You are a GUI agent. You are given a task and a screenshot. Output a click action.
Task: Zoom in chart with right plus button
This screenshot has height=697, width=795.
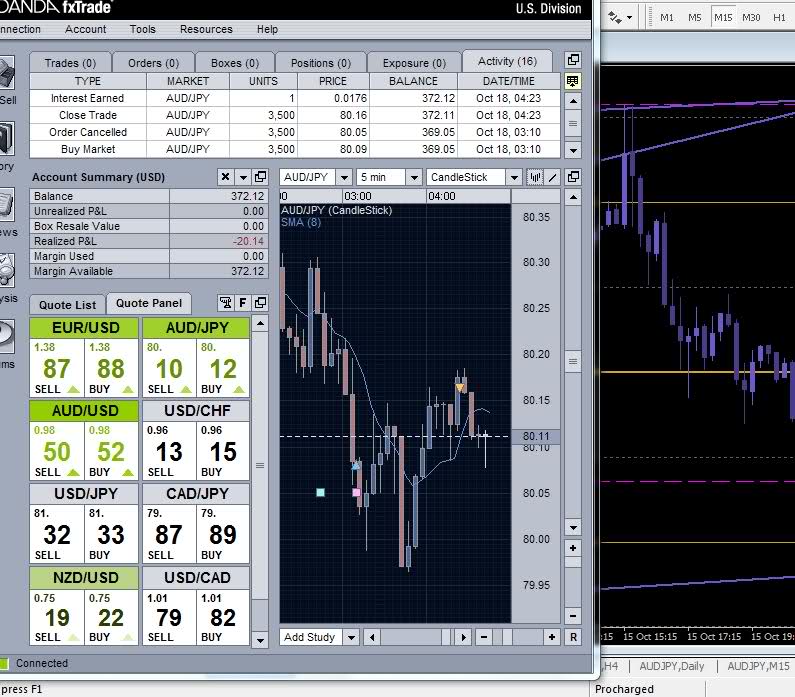click(x=573, y=548)
